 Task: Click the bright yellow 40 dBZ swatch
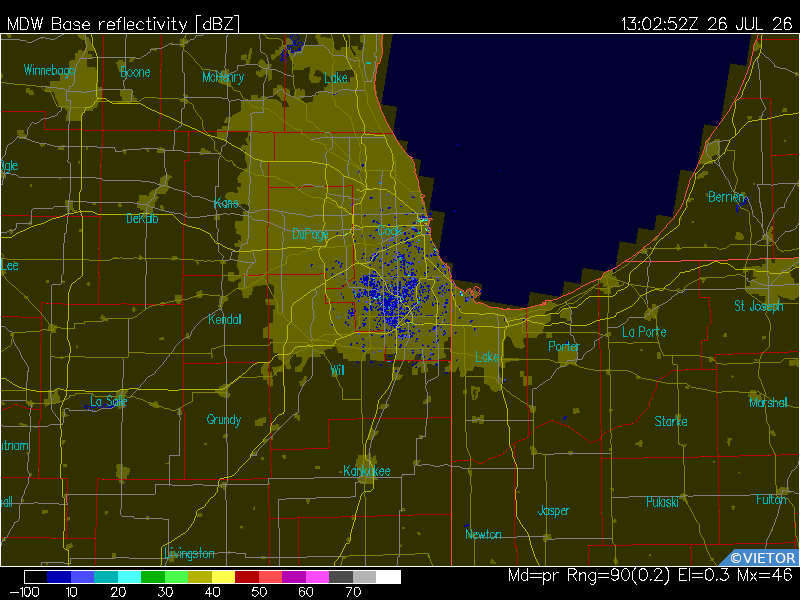click(x=223, y=577)
